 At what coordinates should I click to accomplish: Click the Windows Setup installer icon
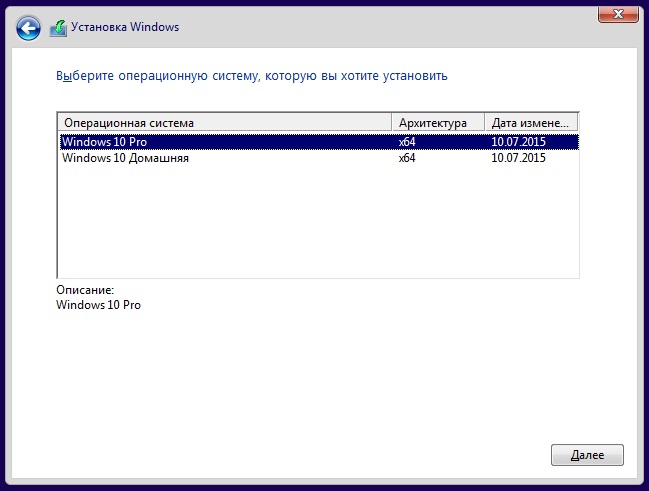[58, 28]
